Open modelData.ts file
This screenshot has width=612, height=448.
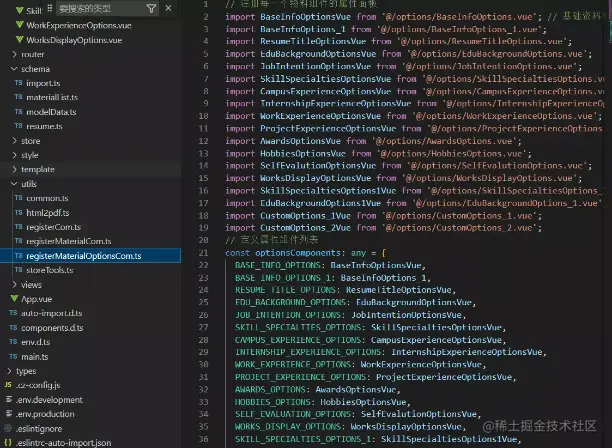51,112
